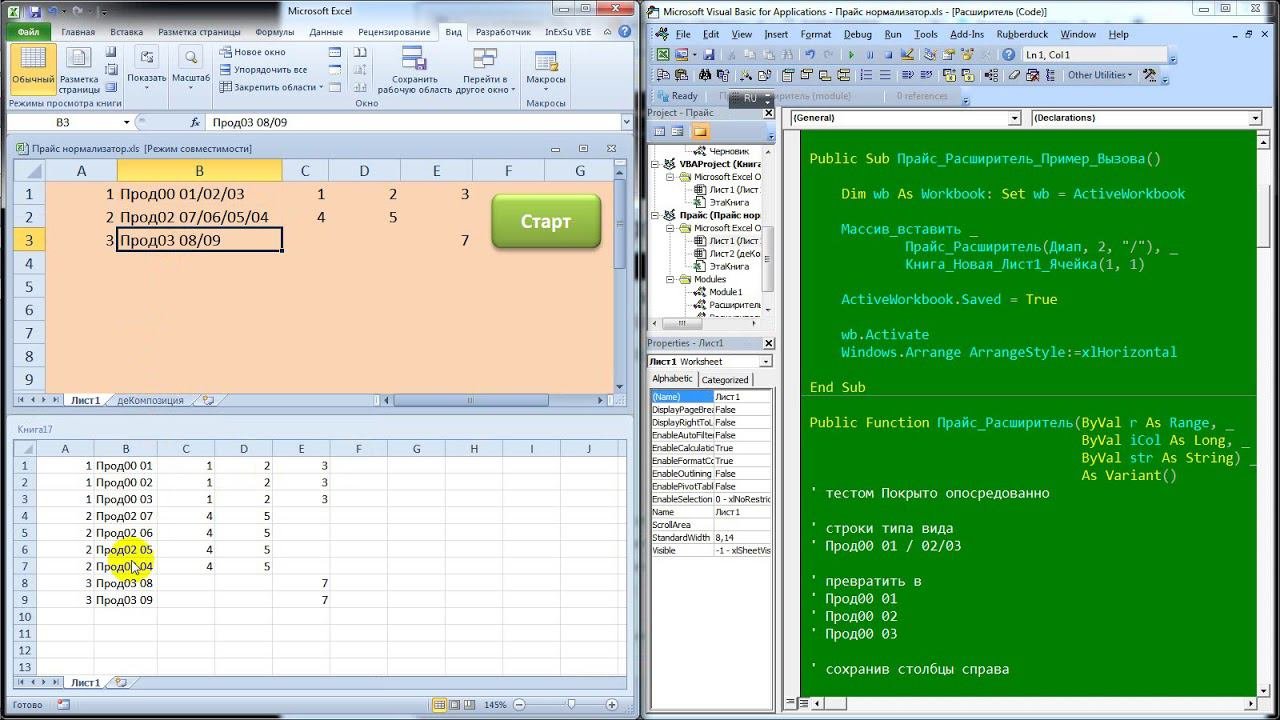Click the Undo arrow in VBA toolbar
Viewport: 1280px width, 720px height.
point(809,55)
